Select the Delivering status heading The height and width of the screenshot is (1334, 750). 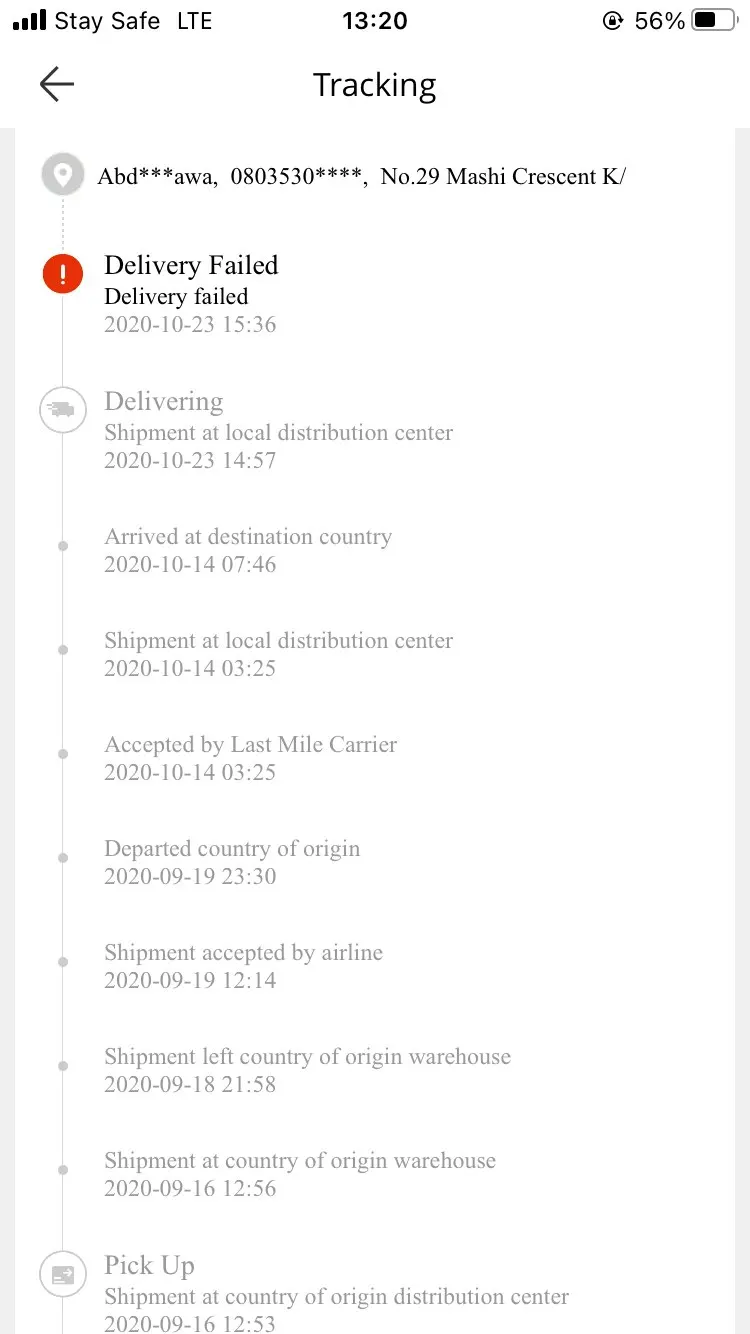[163, 401]
